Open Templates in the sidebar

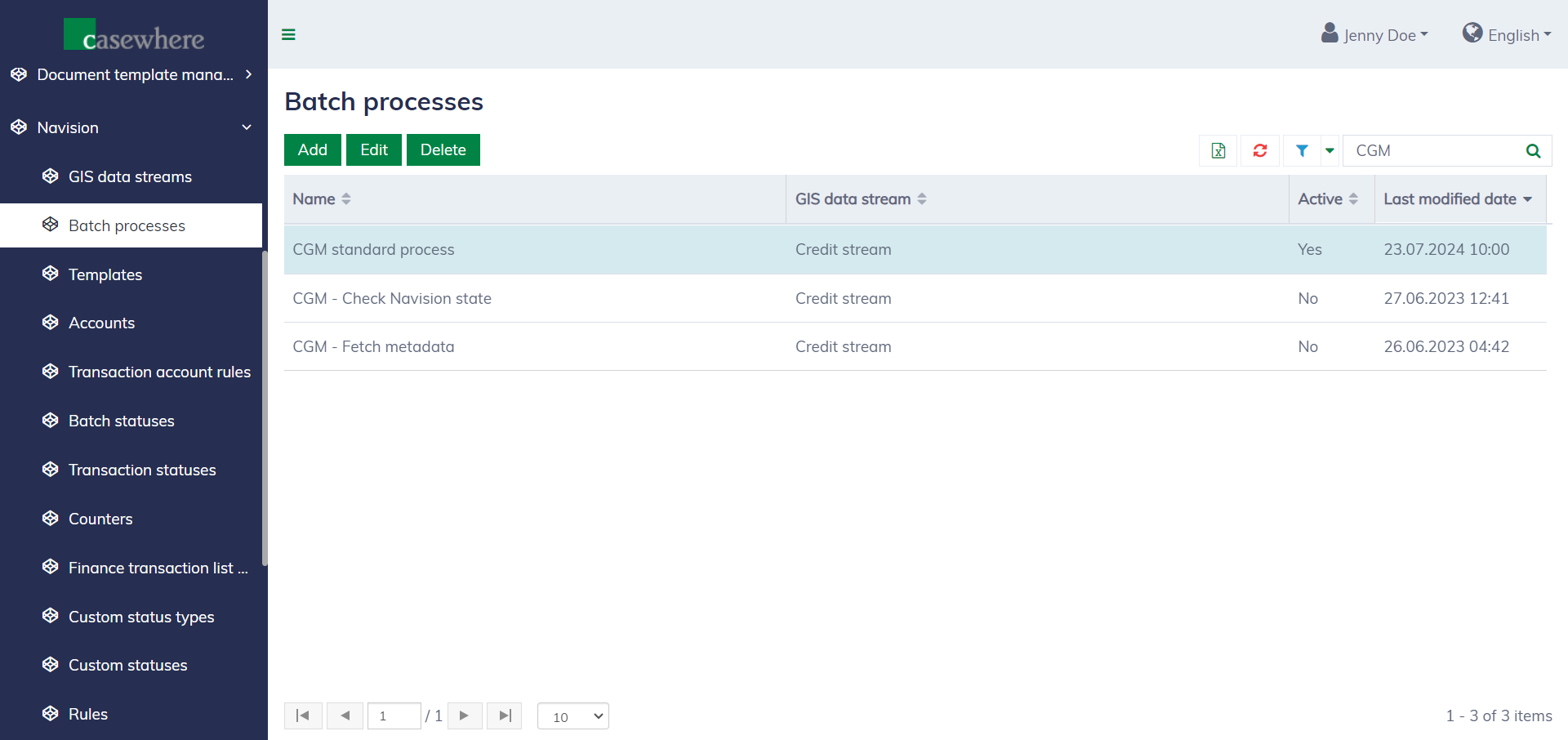tap(105, 274)
